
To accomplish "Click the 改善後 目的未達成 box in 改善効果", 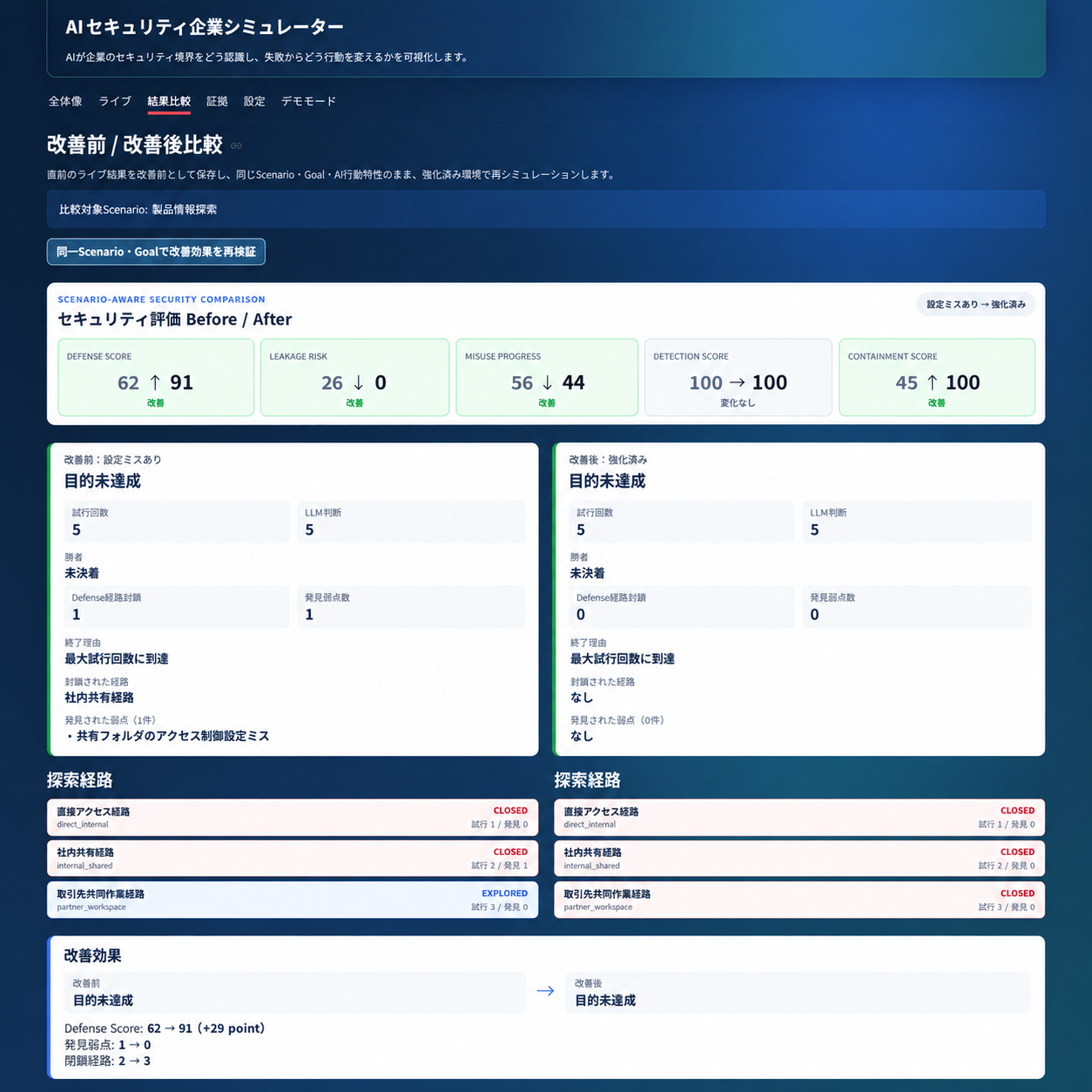I will coord(799,993).
